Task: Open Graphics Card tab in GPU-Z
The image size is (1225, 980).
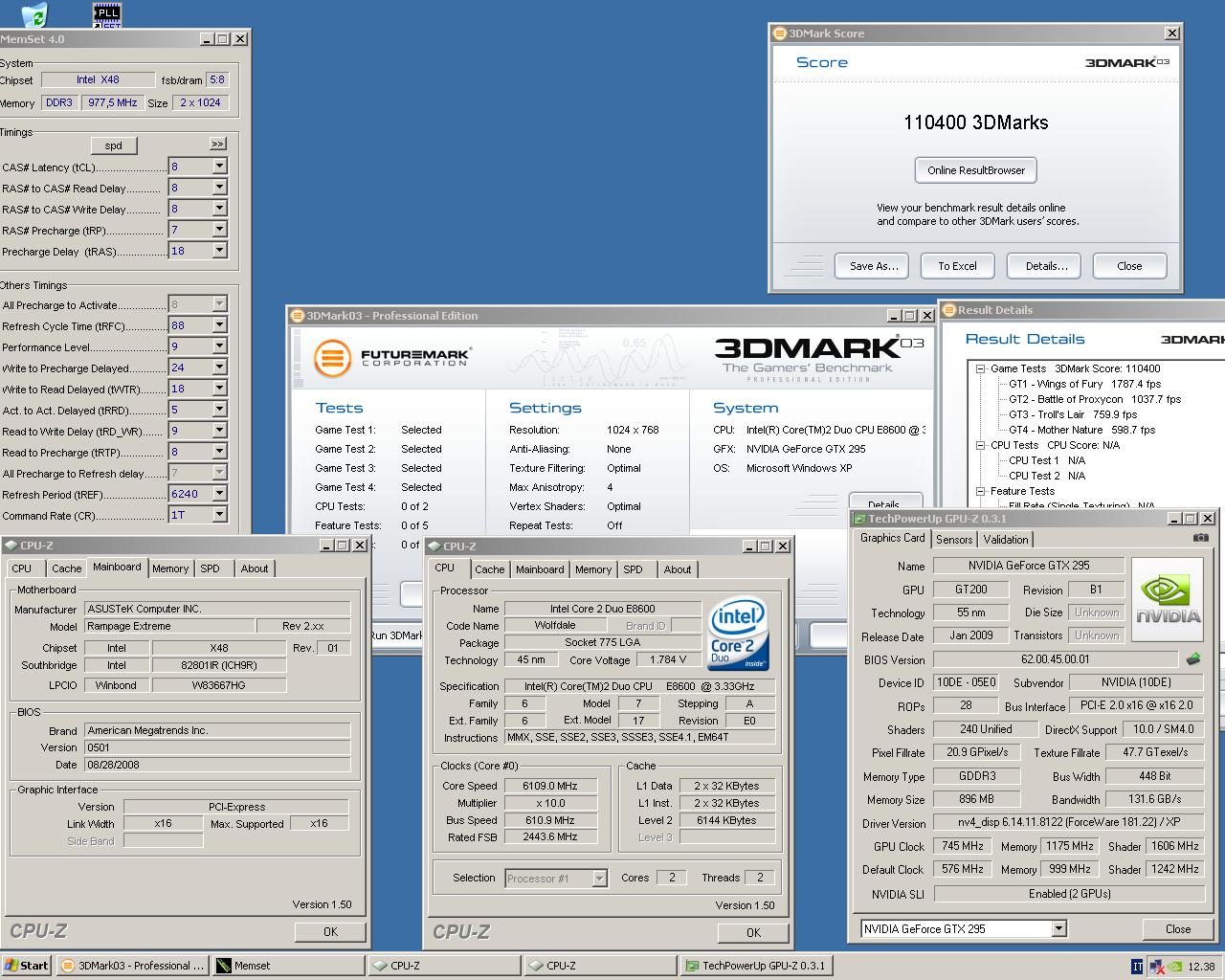Action: tap(892, 538)
